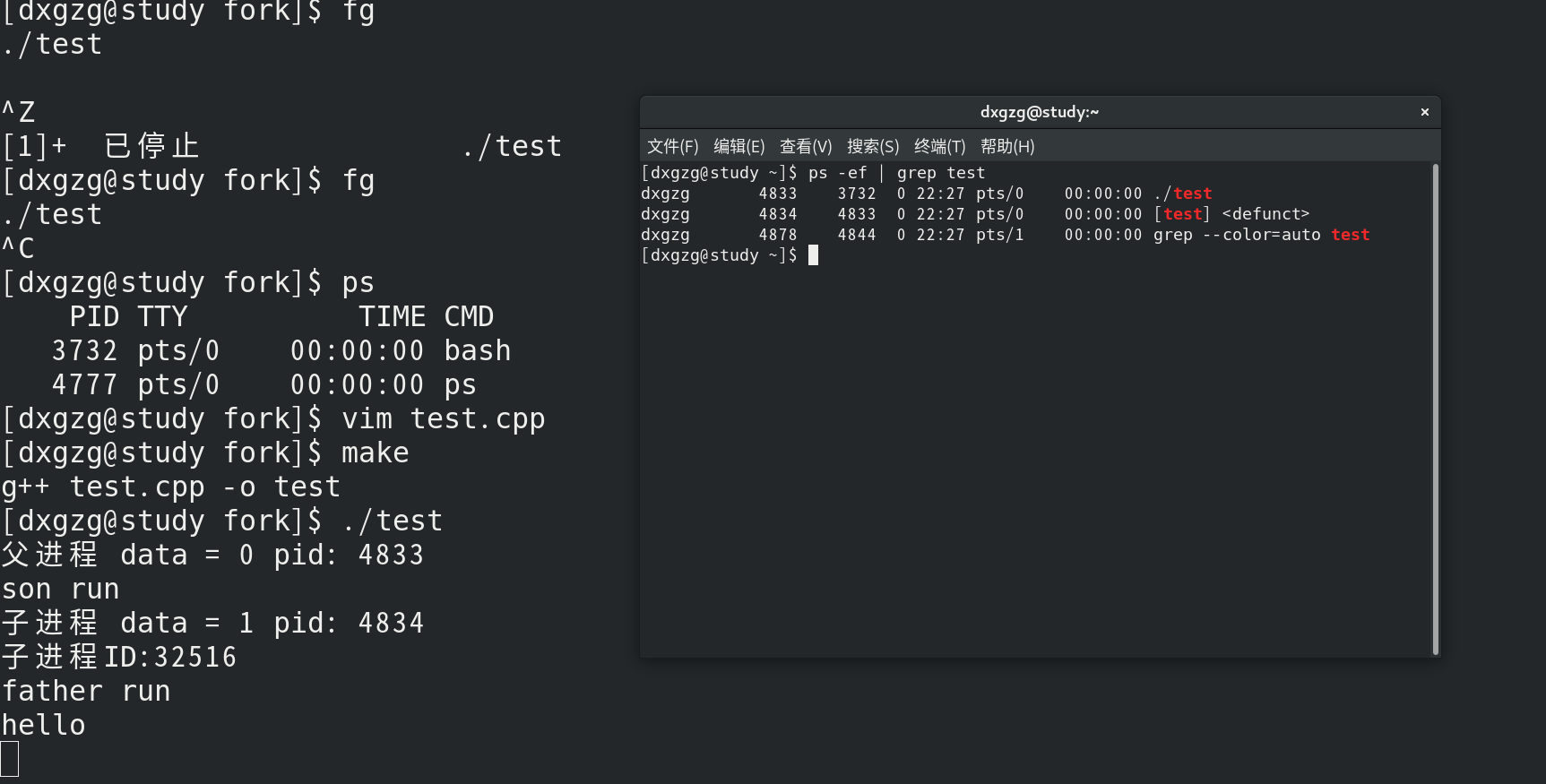Open the 终端(T) menu
The width and height of the screenshot is (1546, 784).
tap(939, 146)
